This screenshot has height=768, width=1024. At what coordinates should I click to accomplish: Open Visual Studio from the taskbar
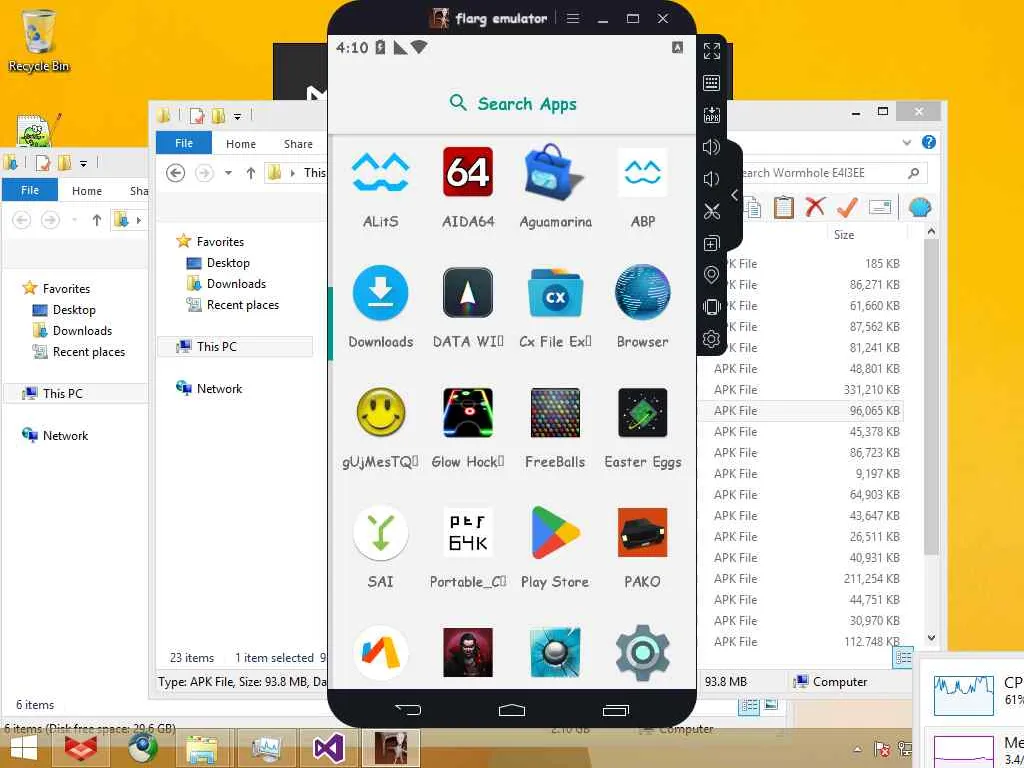pos(328,748)
